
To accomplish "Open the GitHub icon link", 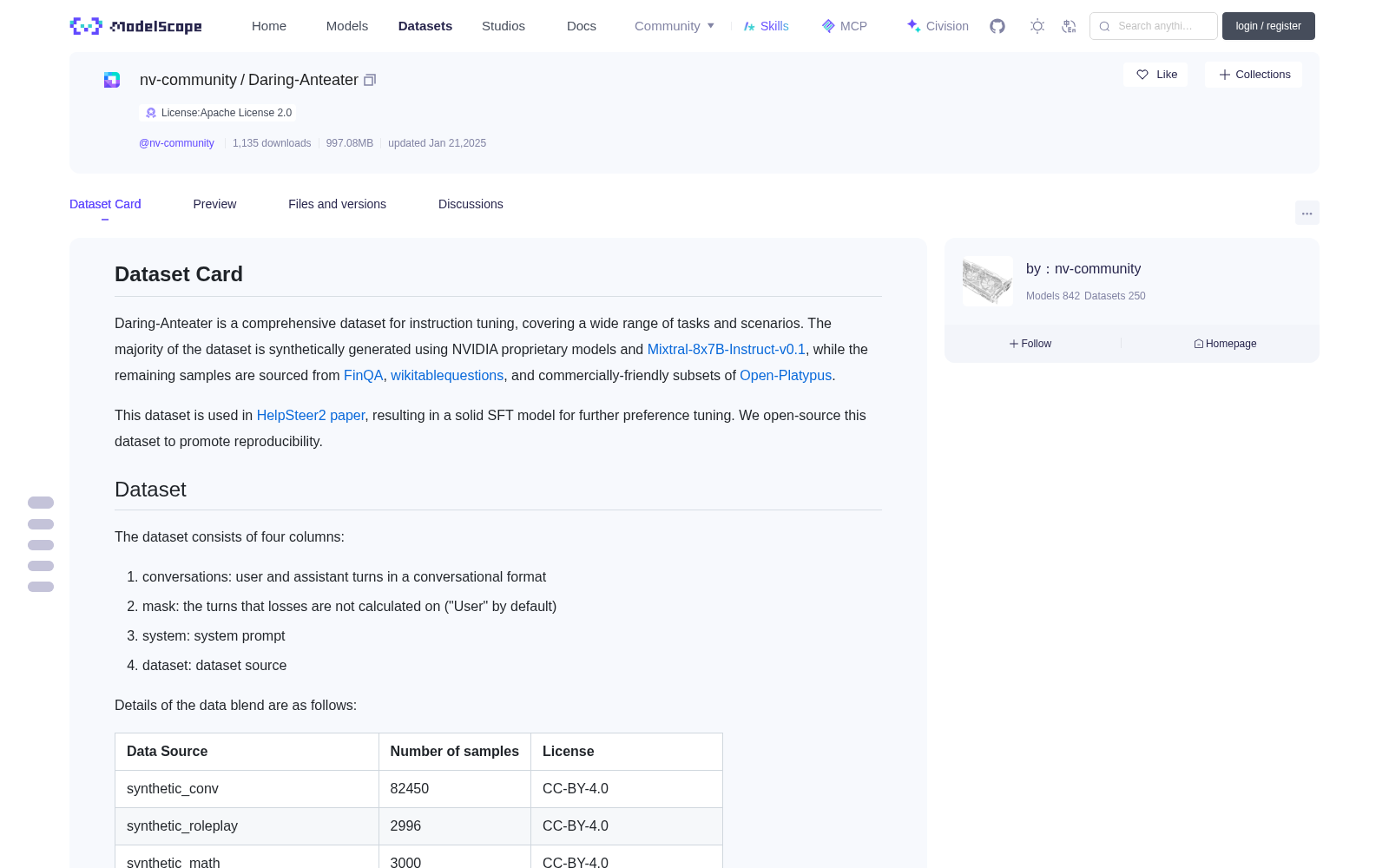I will pos(997,26).
